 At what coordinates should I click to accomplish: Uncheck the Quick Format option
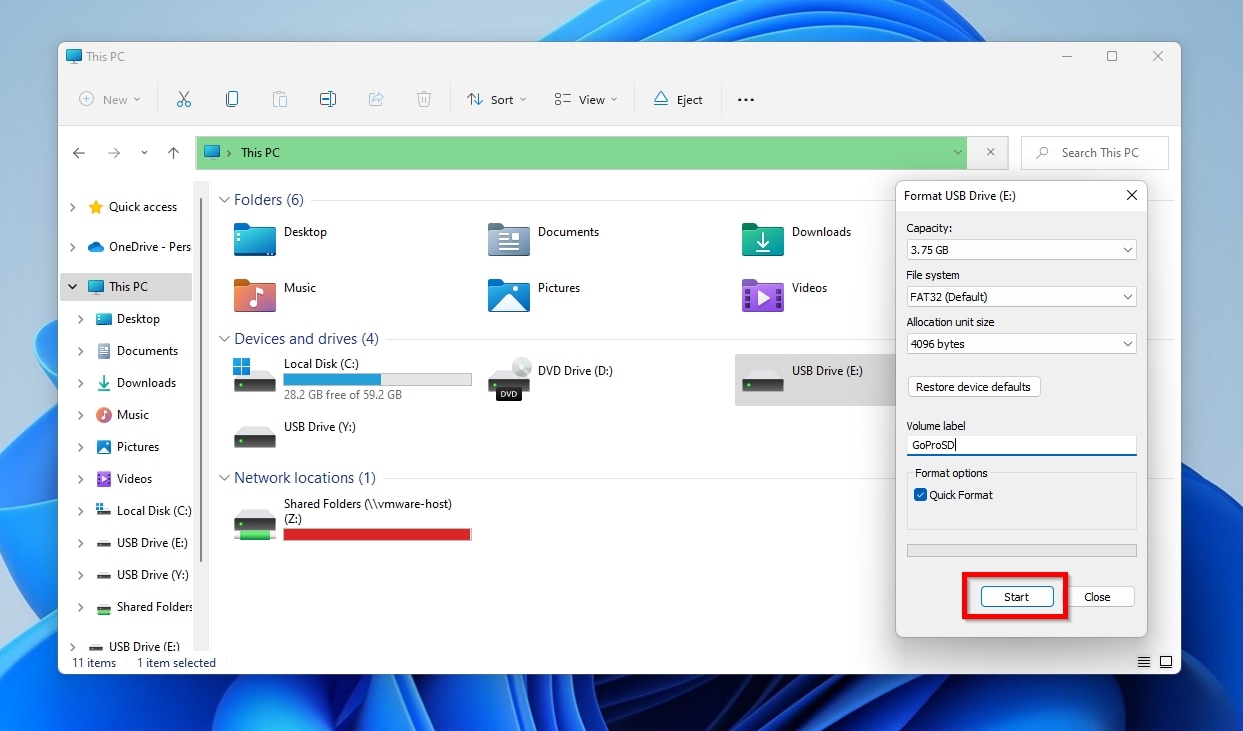[x=921, y=494]
